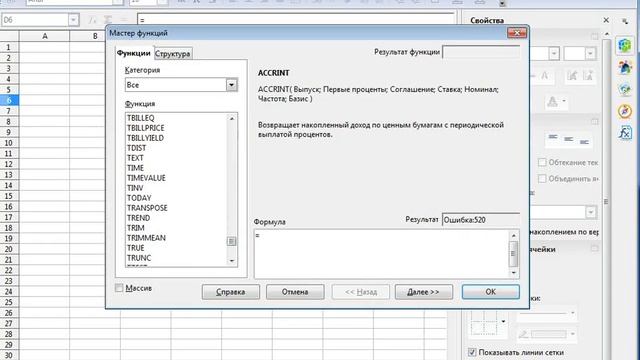Enable Объединить ячейки checkbox
Image resolution: width=640 pixels, height=360 pixels.
(x=542, y=178)
